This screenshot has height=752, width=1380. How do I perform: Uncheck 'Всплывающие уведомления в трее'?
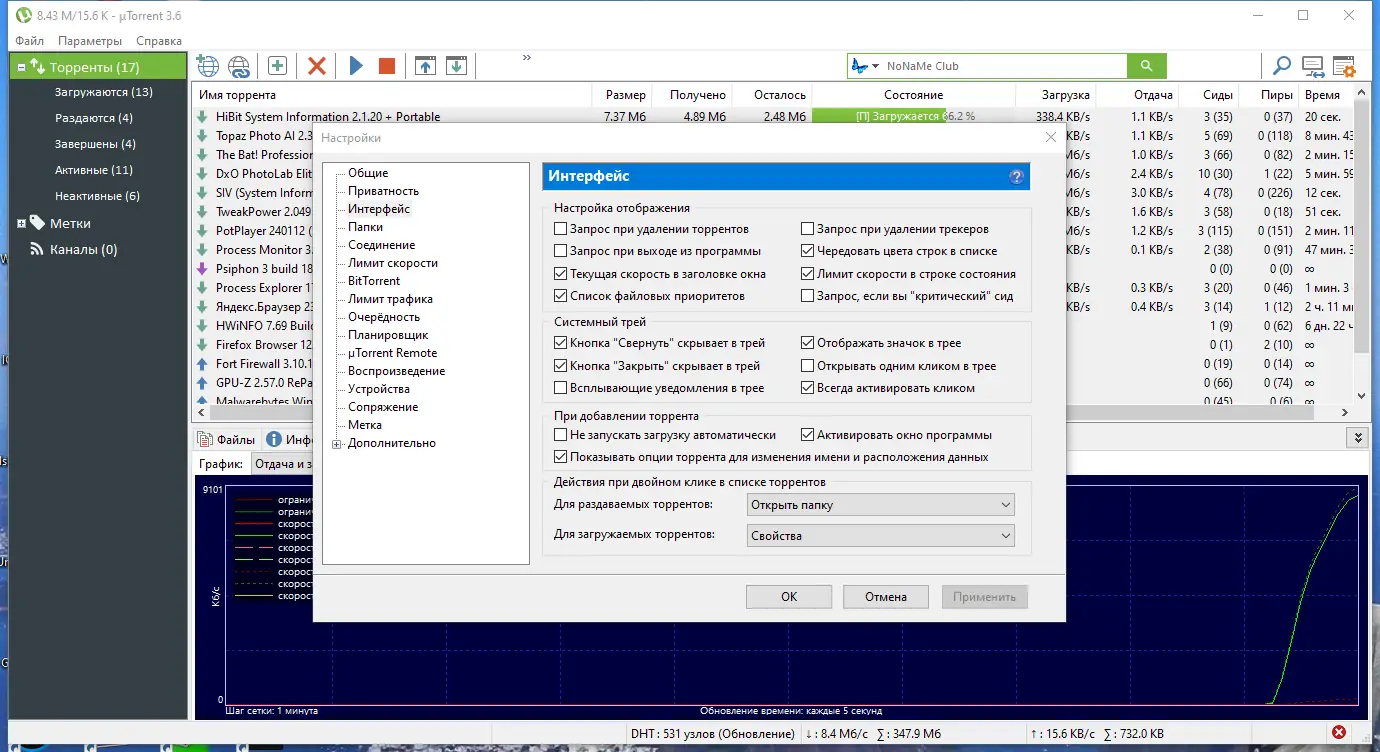pos(561,387)
